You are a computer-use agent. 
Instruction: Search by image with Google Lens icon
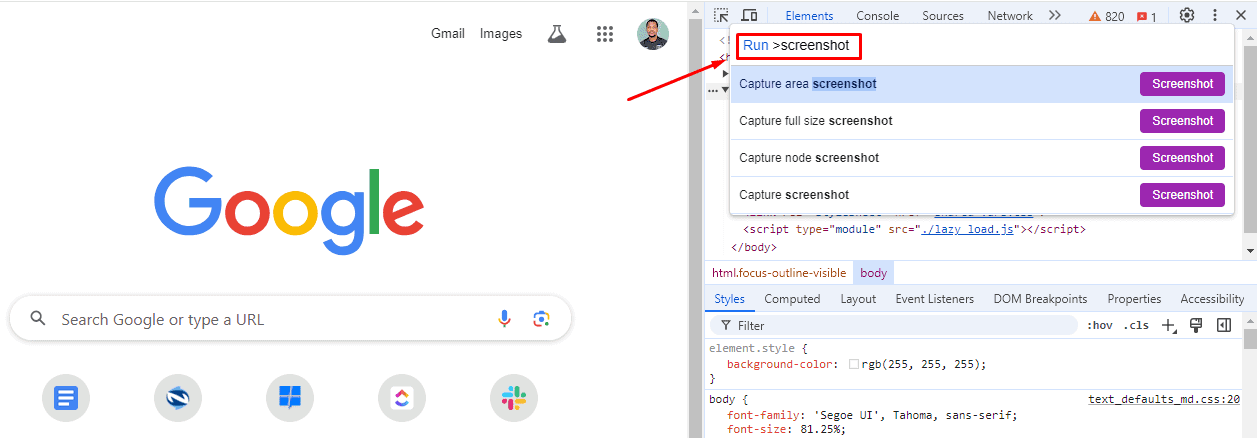tap(541, 319)
